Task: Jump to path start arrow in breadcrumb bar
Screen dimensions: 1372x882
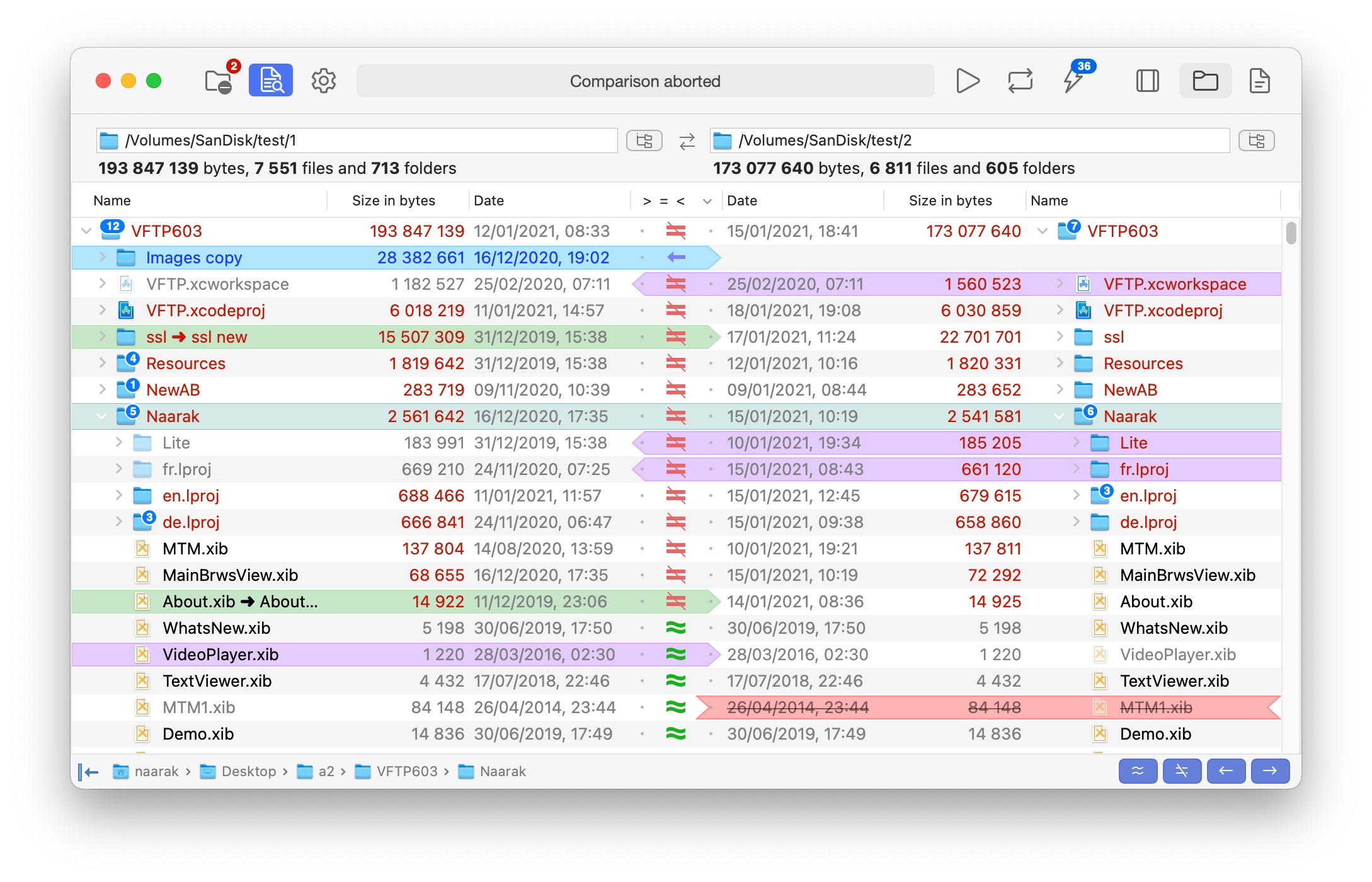Action: pos(89,772)
